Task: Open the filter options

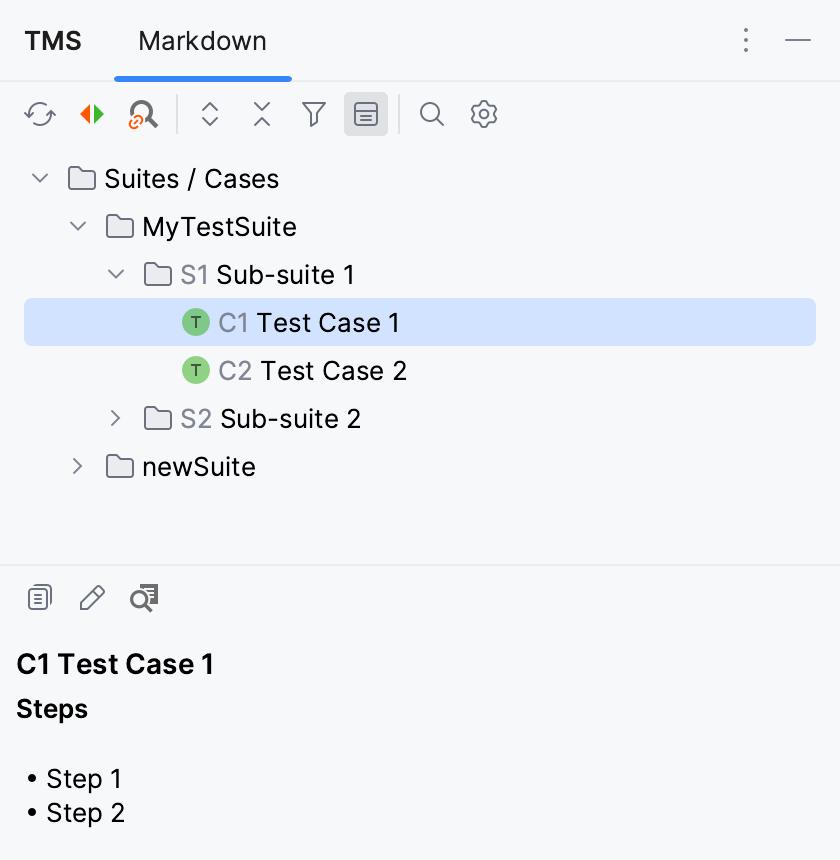Action: [313, 114]
